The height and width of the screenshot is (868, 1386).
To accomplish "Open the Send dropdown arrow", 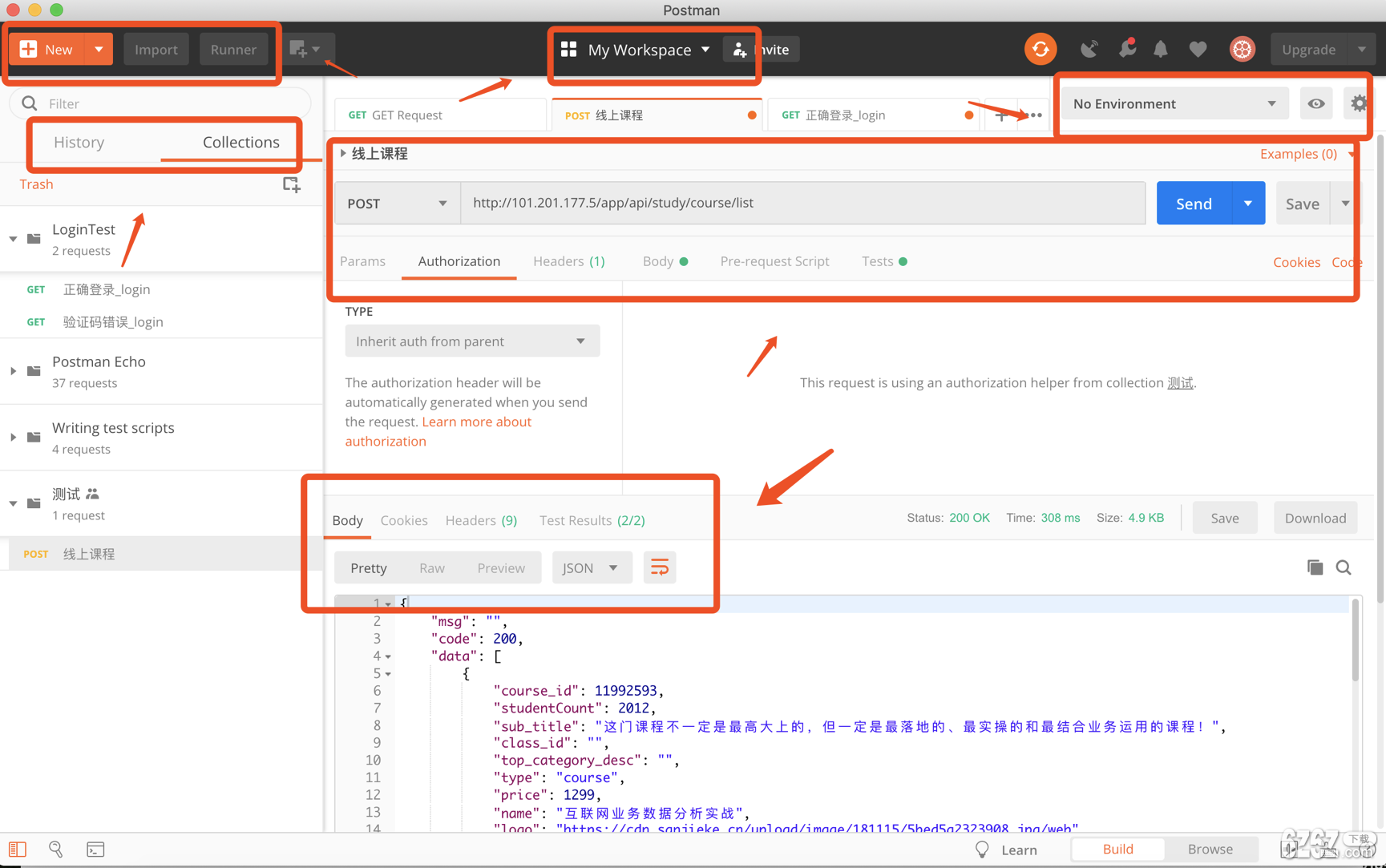I will (1248, 204).
